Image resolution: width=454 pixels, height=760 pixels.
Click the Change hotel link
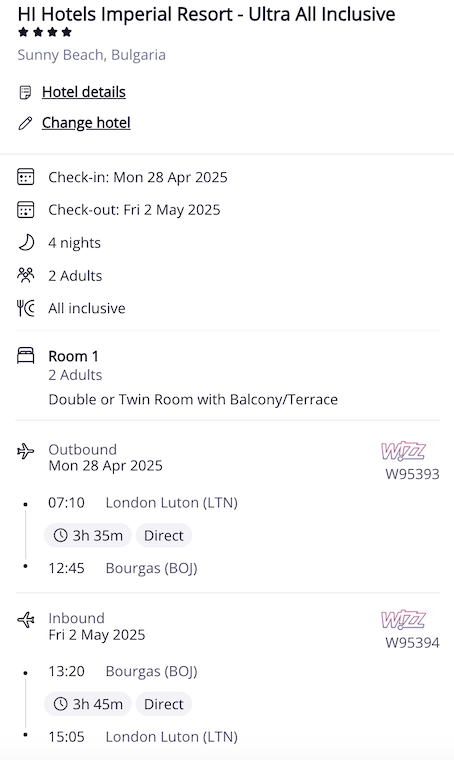(86, 123)
